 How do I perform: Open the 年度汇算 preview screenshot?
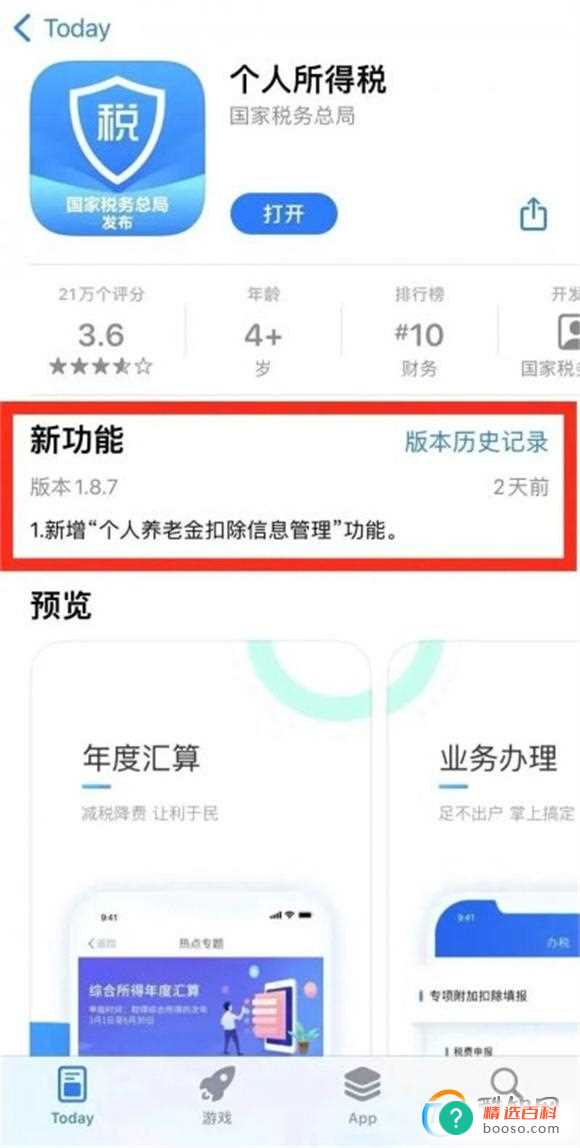click(200, 849)
